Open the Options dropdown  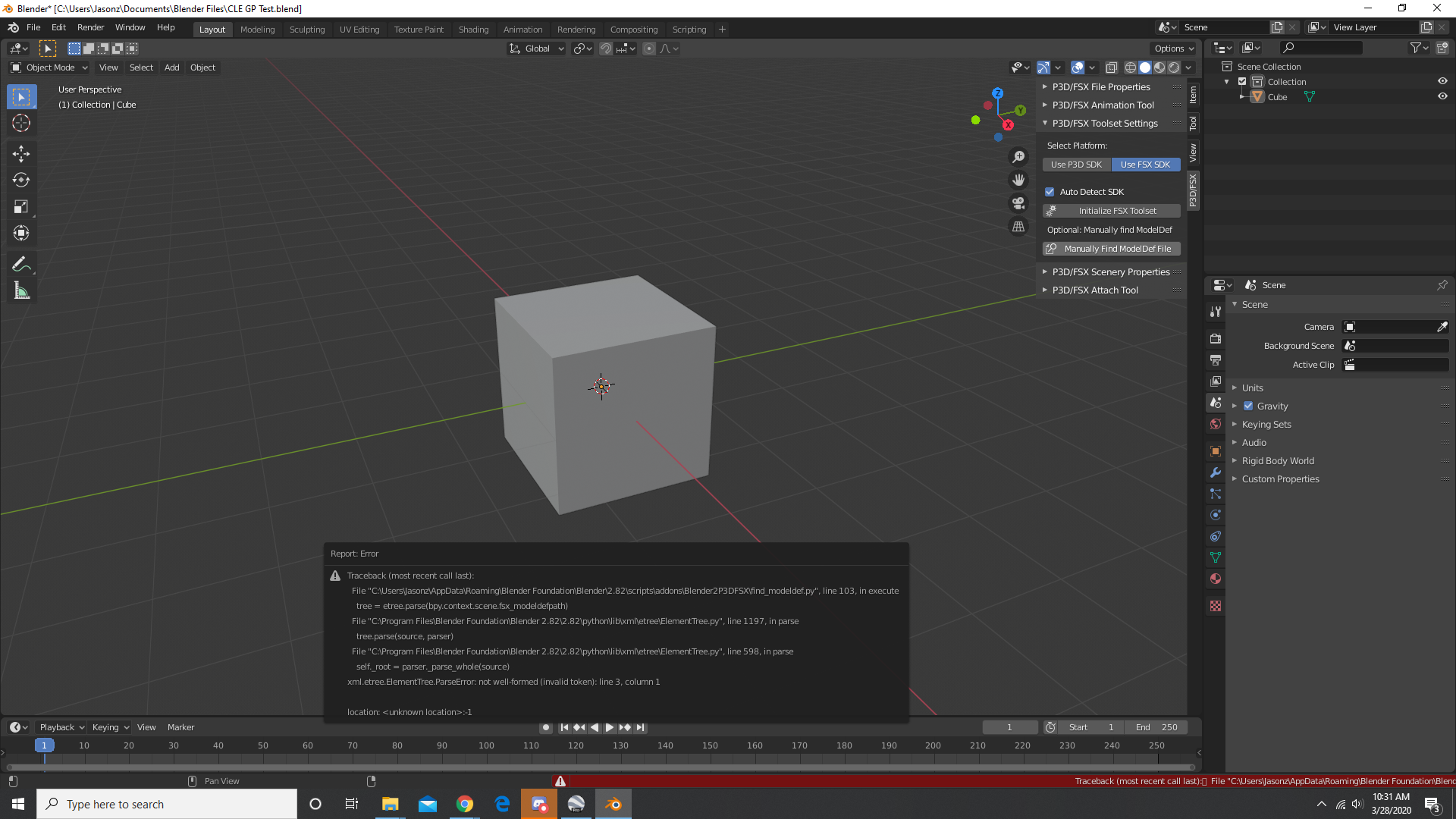1174,49
